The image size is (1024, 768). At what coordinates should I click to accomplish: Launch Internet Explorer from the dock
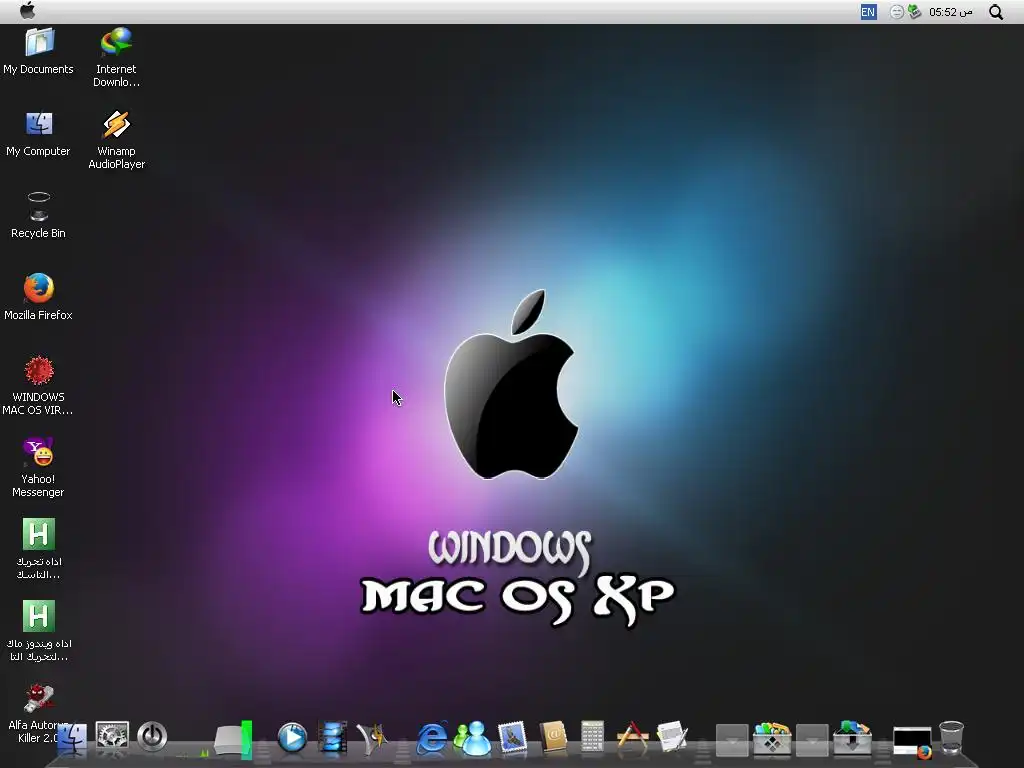pos(432,739)
